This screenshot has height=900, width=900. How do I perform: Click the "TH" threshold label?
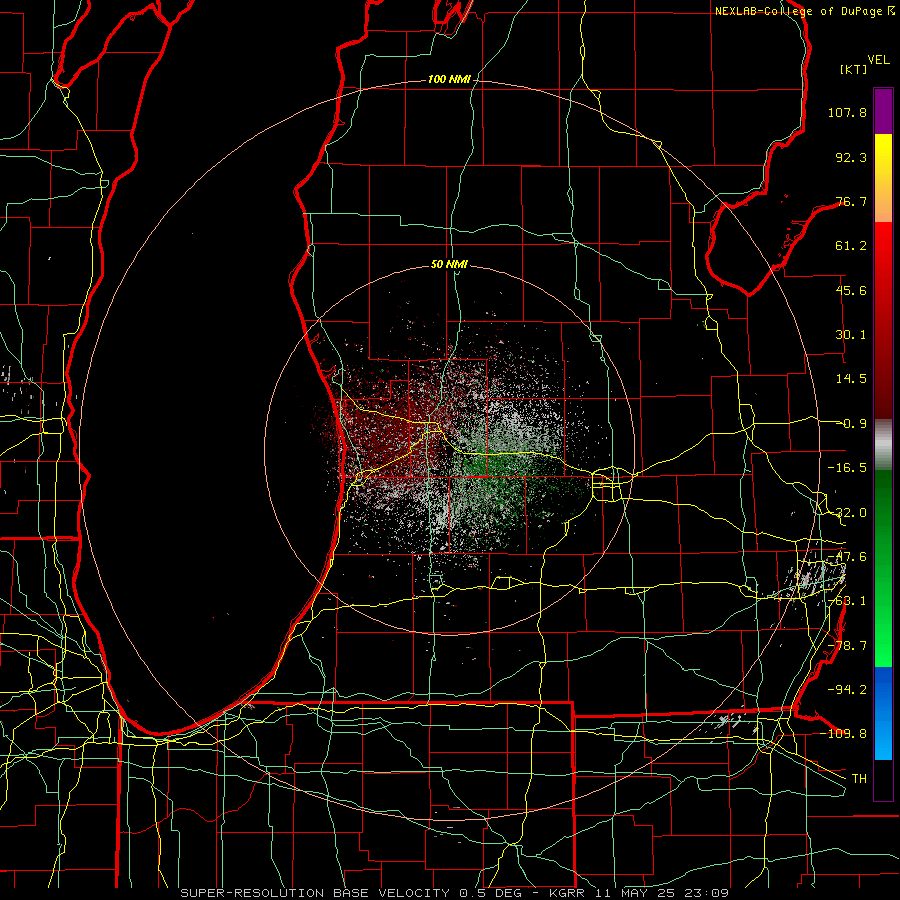click(859, 779)
